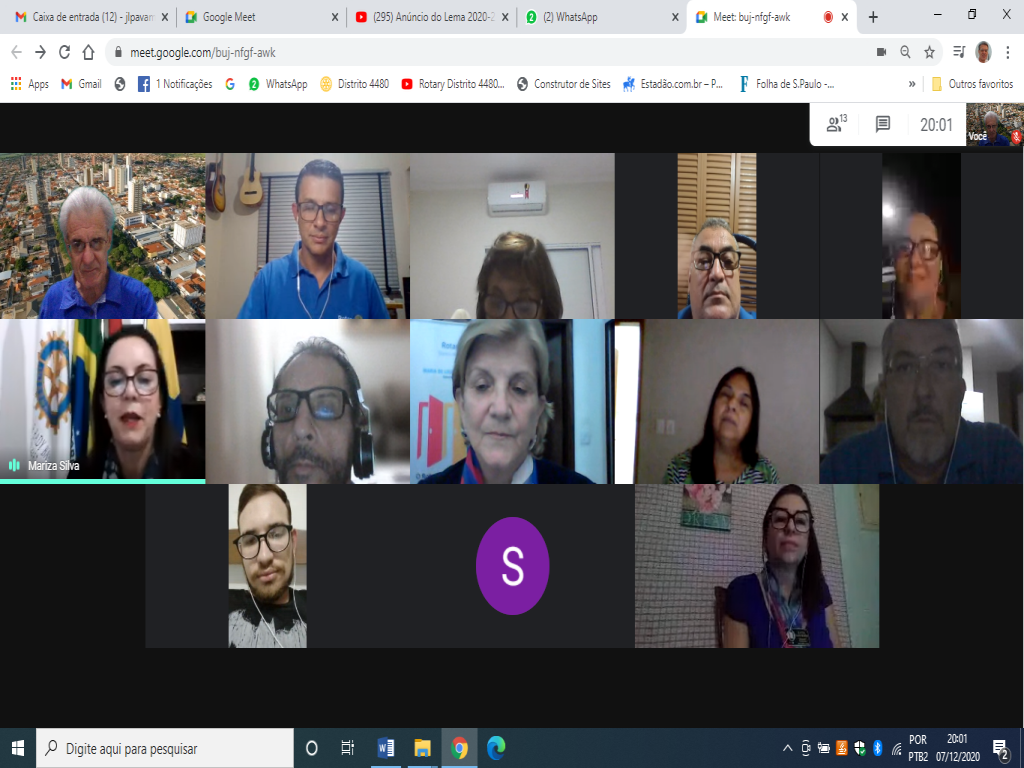Image resolution: width=1024 pixels, height=768 pixels.
Task: Switch to the Anúncio do Lema YouTube tab
Action: click(430, 17)
